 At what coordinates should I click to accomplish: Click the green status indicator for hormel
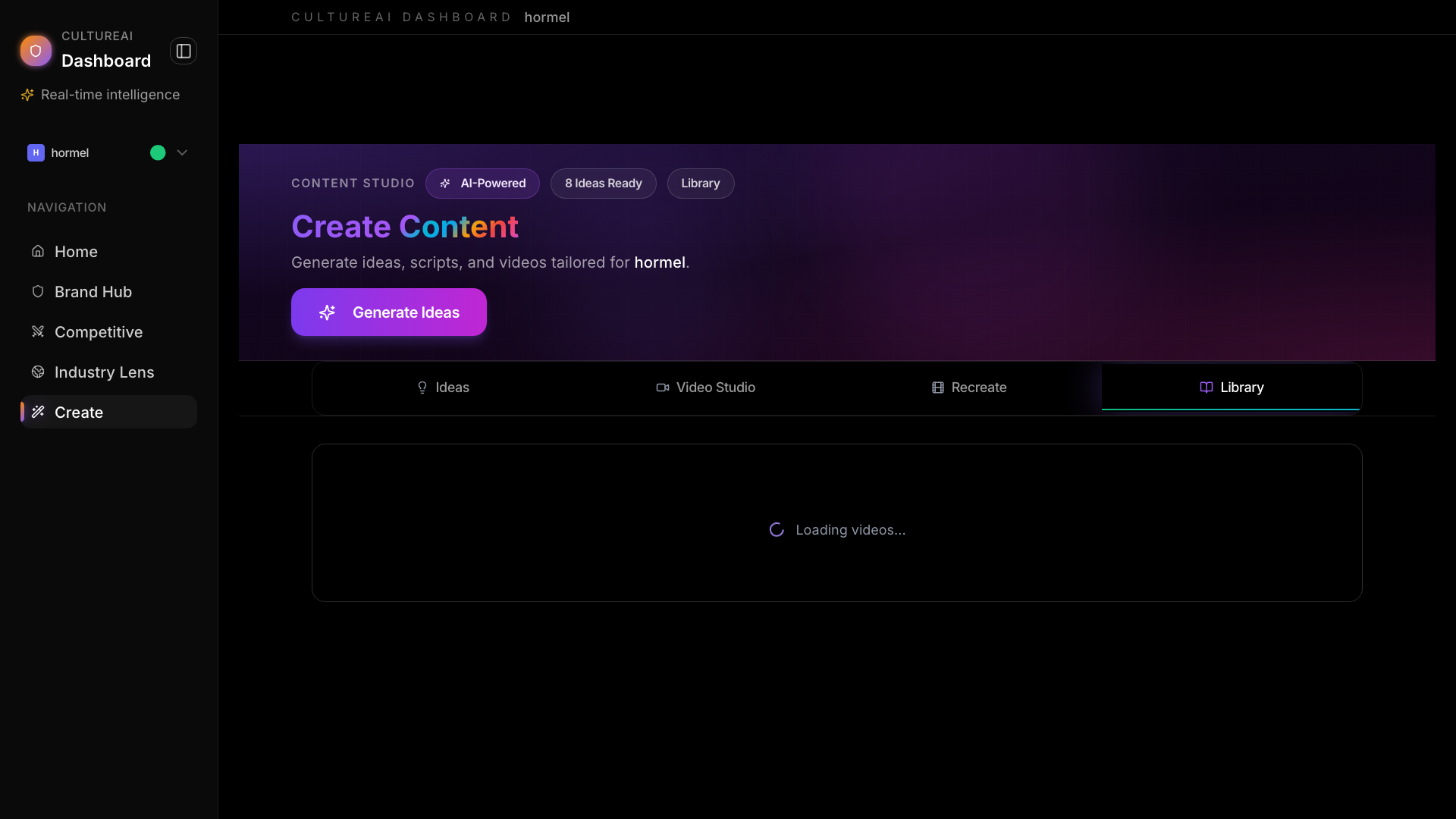point(157,152)
